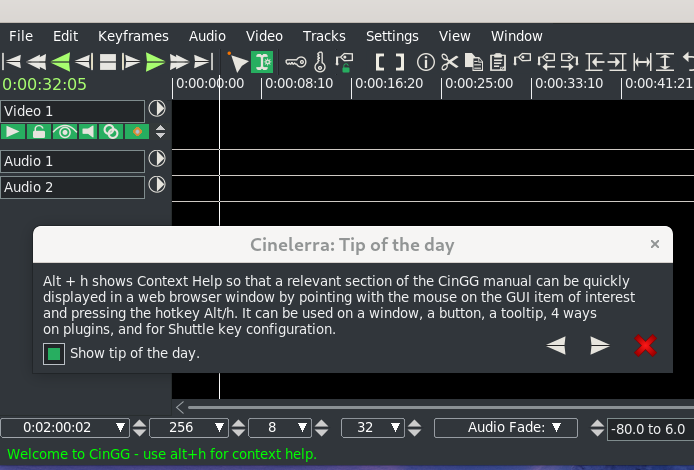
Task: Click the paste clipboard icon
Action: (497, 62)
